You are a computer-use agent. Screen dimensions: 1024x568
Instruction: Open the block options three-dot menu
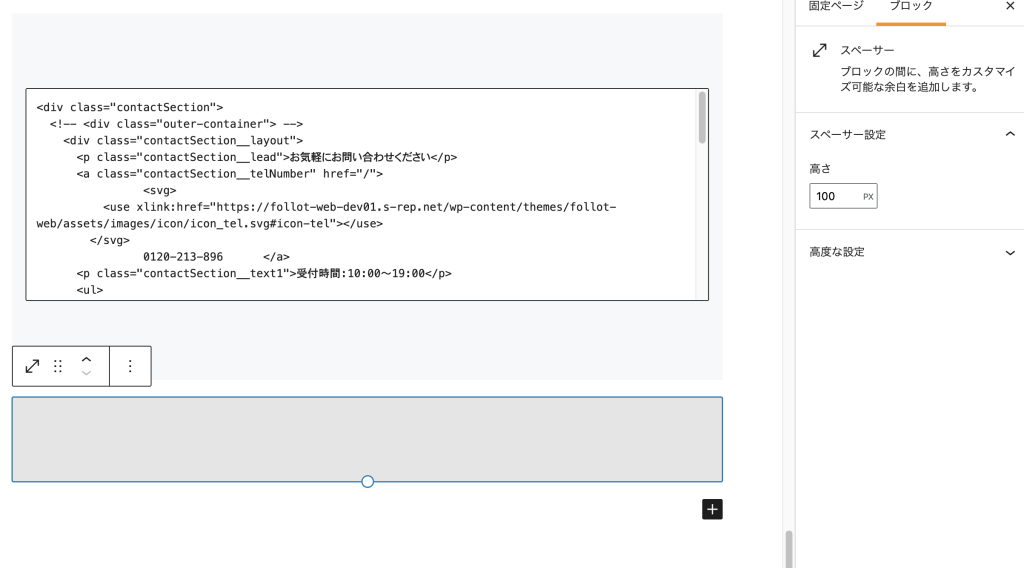click(x=130, y=366)
